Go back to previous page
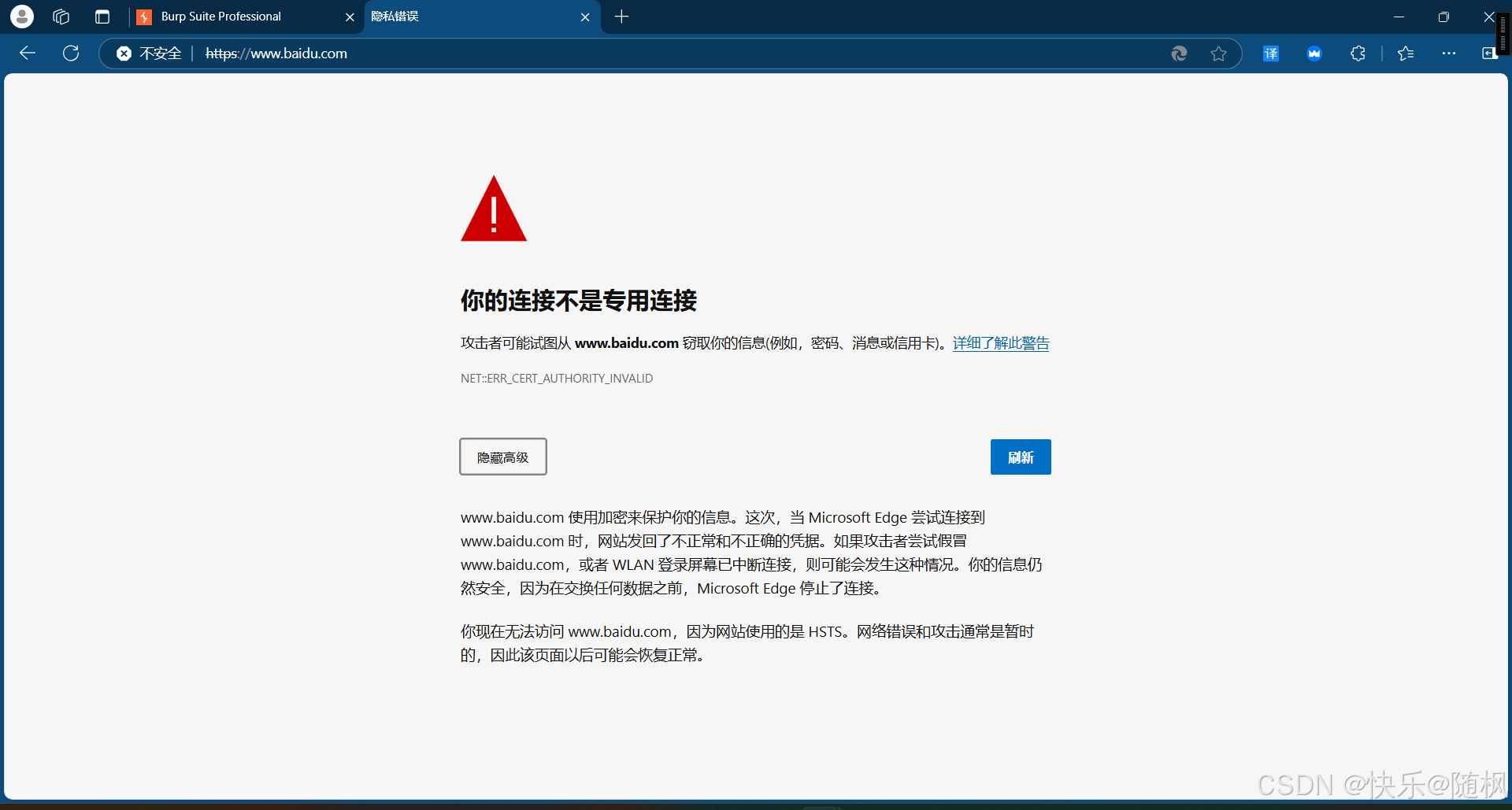The image size is (1512, 810). coord(28,54)
